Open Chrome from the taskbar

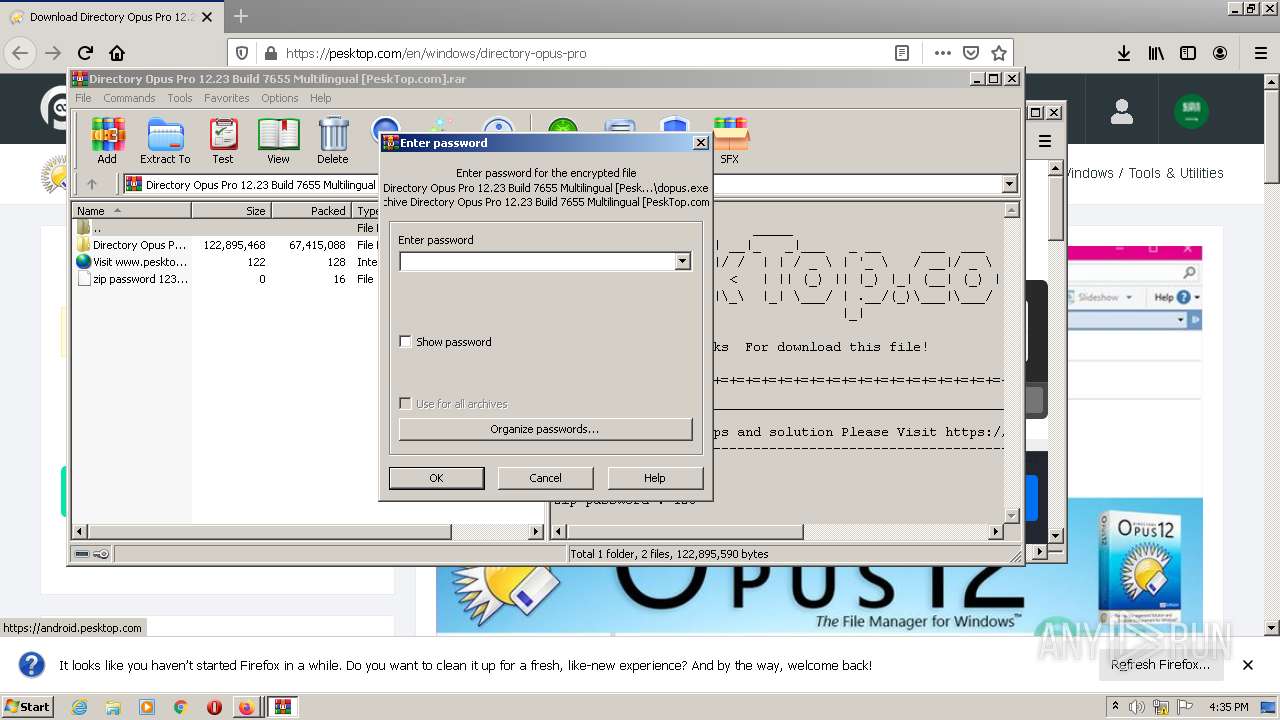(x=181, y=707)
